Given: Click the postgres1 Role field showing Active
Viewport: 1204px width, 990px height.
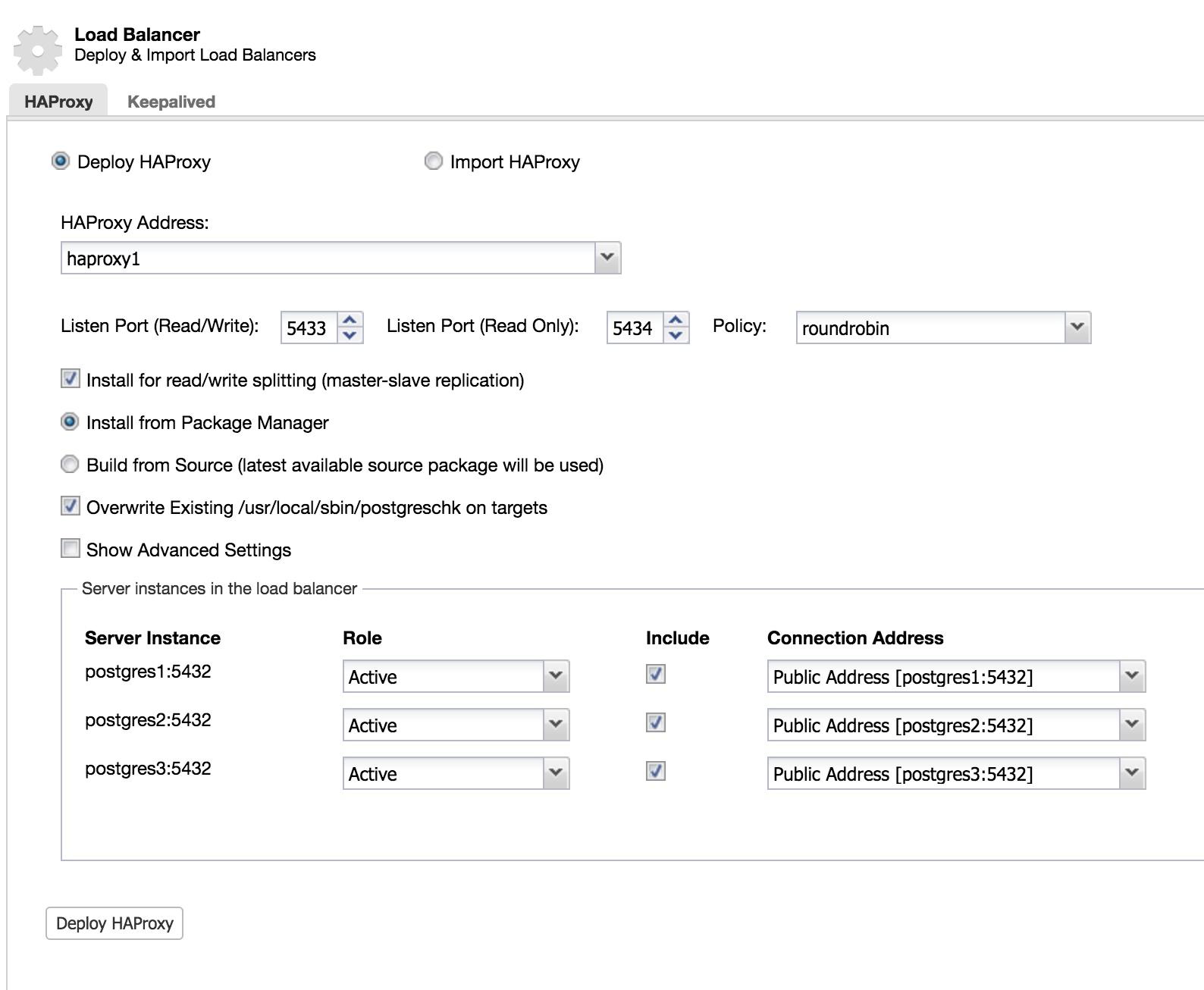Looking at the screenshot, I should pos(443,676).
